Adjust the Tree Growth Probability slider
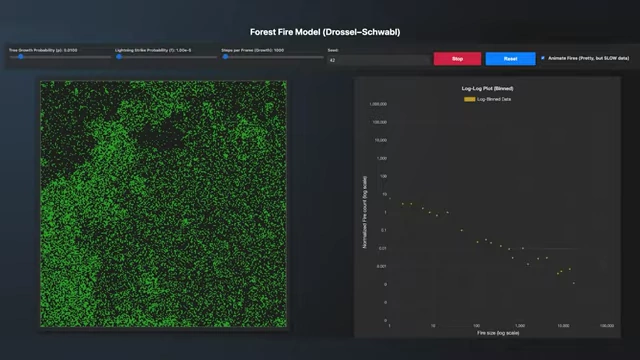Image resolution: width=640 pixels, height=360 pixels. (60, 57)
